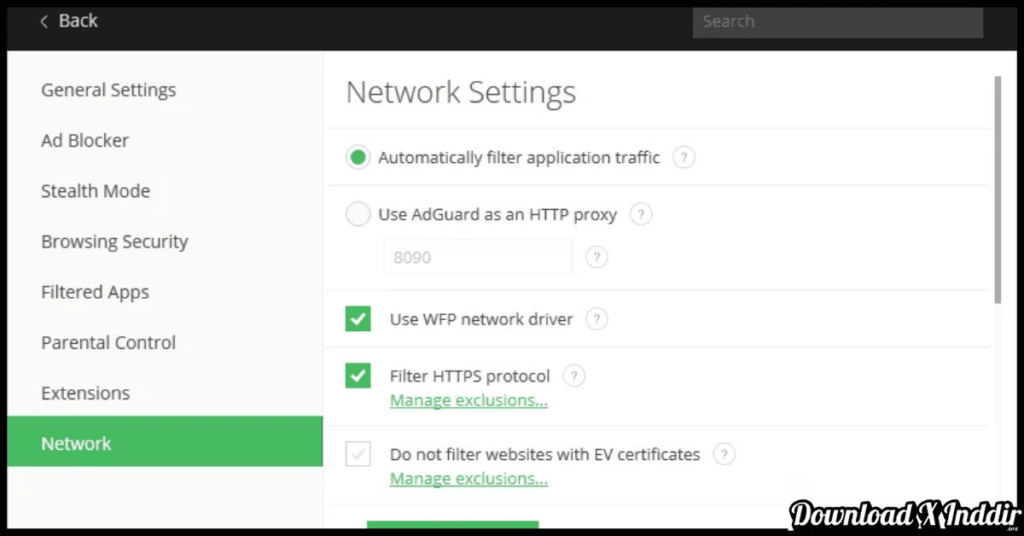
Task: Show Filtered Apps settings
Action: 95,292
